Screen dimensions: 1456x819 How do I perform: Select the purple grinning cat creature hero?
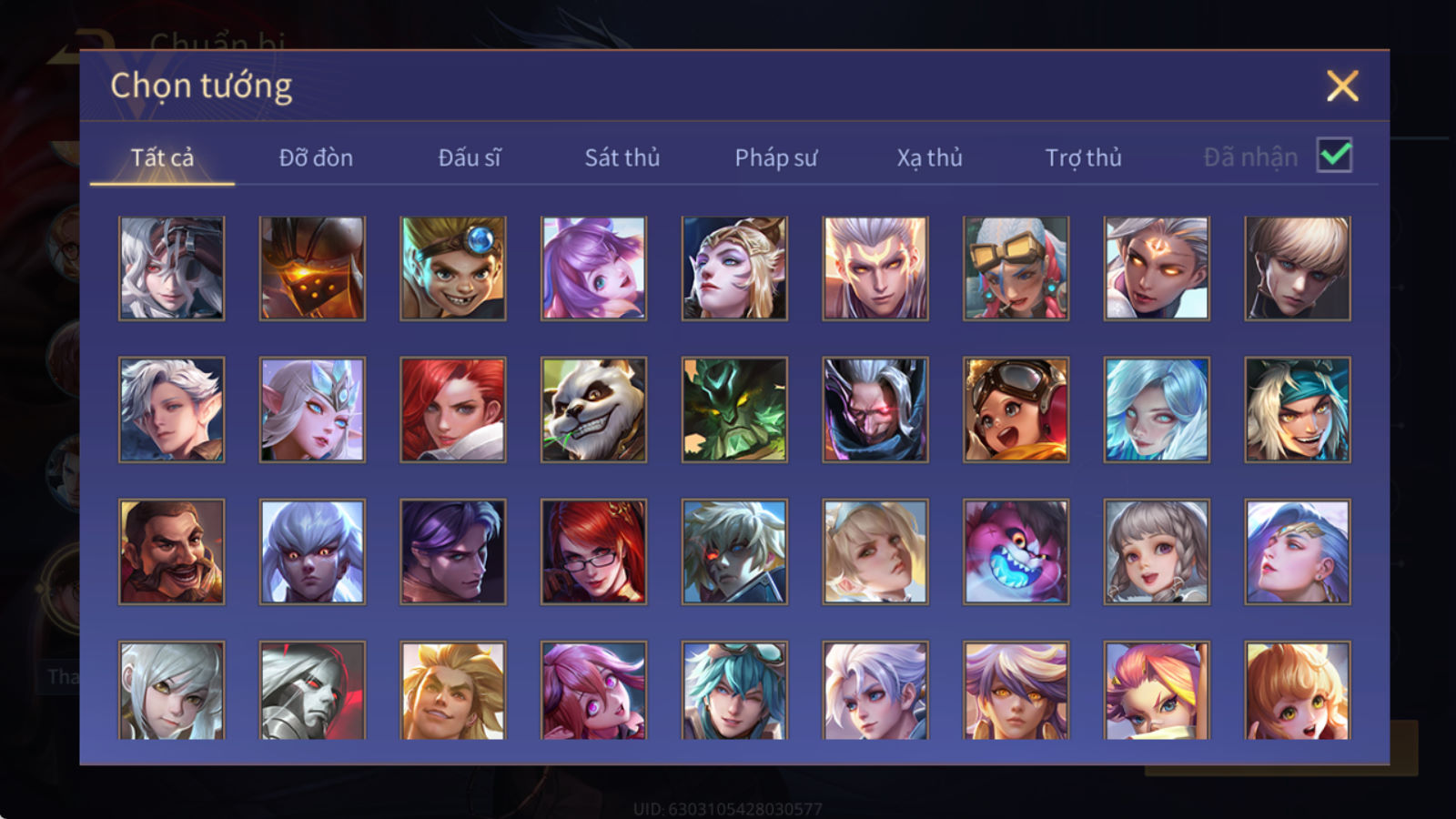click(1016, 551)
